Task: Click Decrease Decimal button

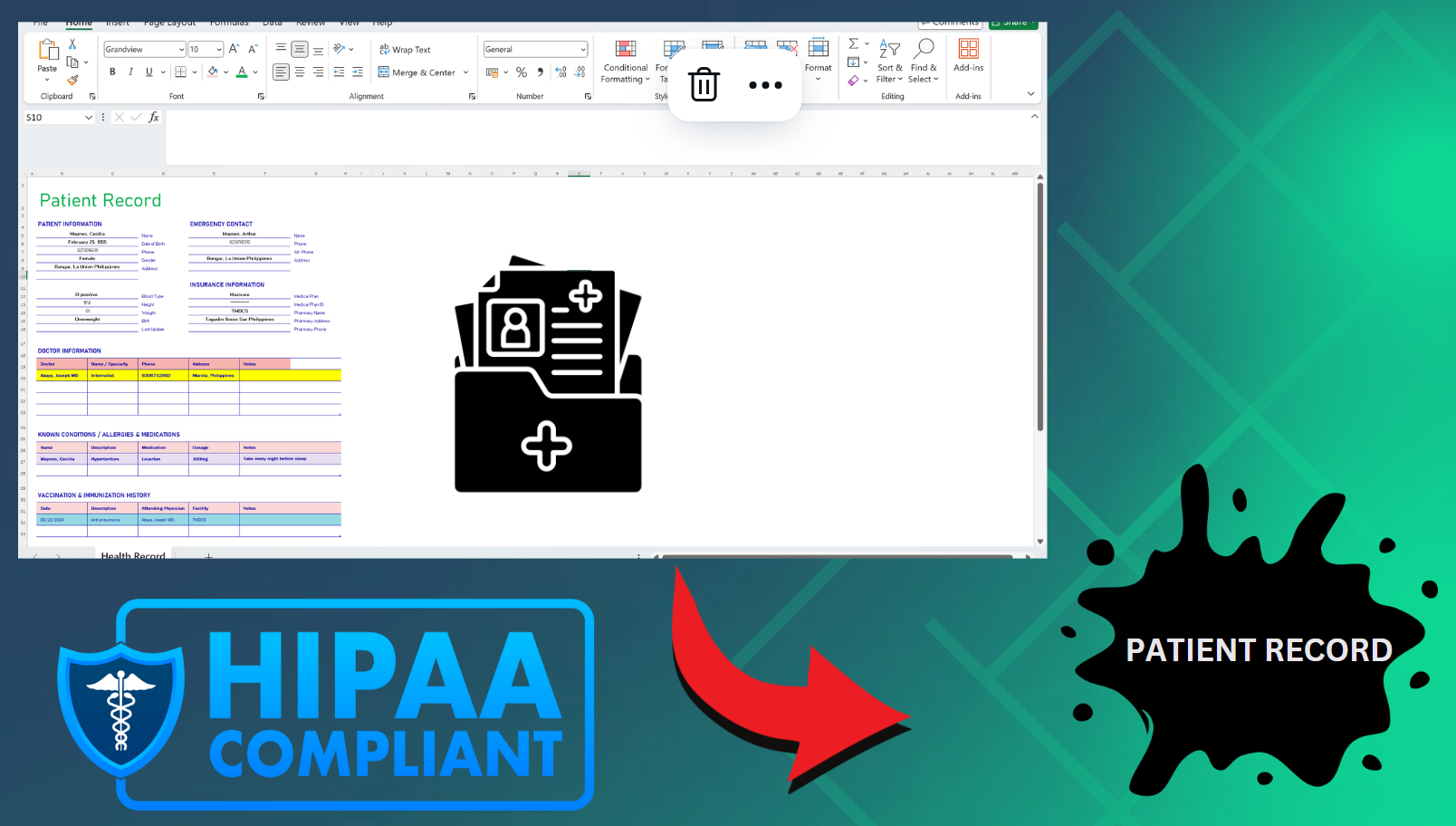Action: point(580,72)
